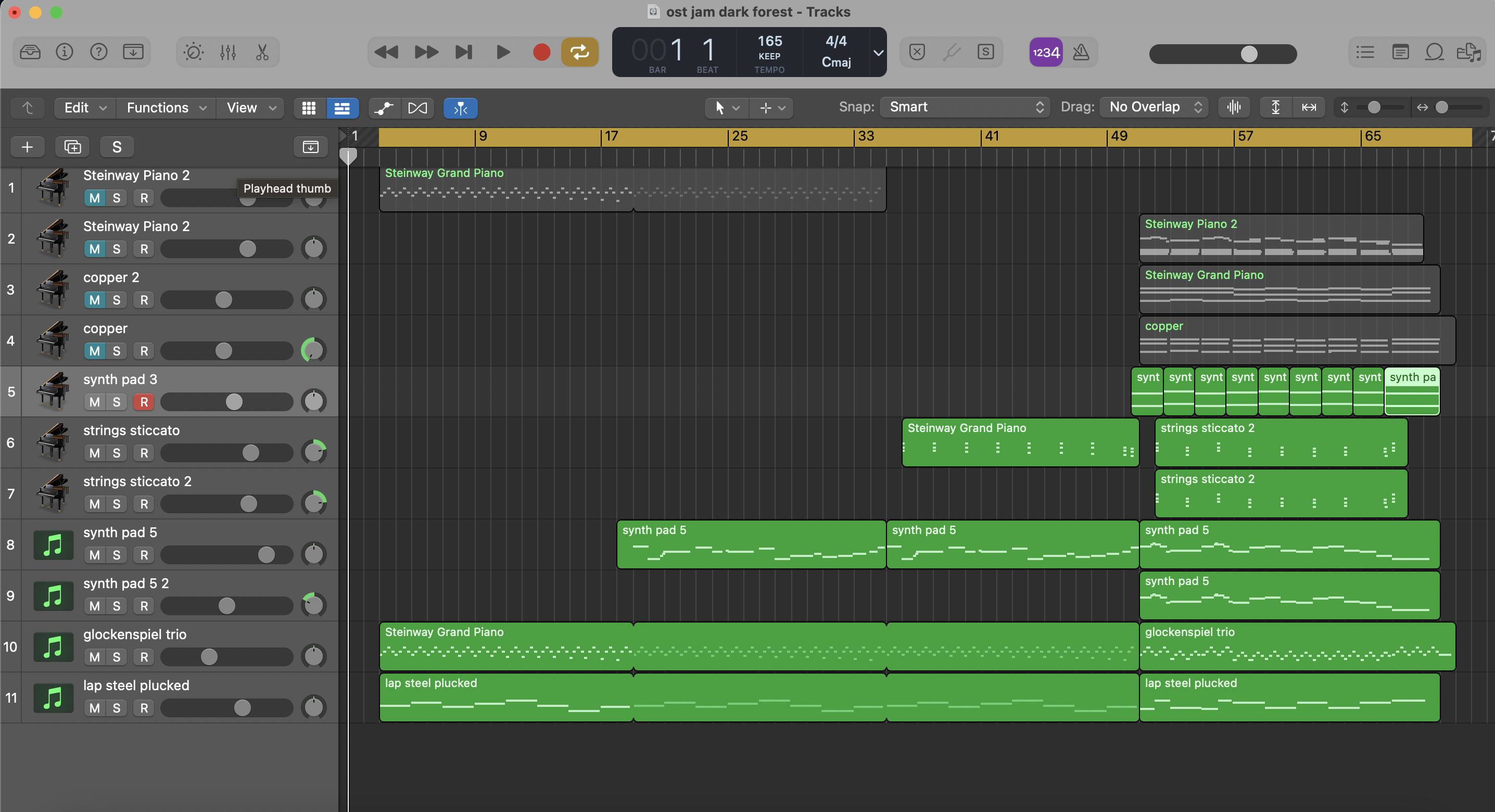This screenshot has width=1495, height=812.
Task: Open the Library icon
Action: pyautogui.click(x=30, y=52)
